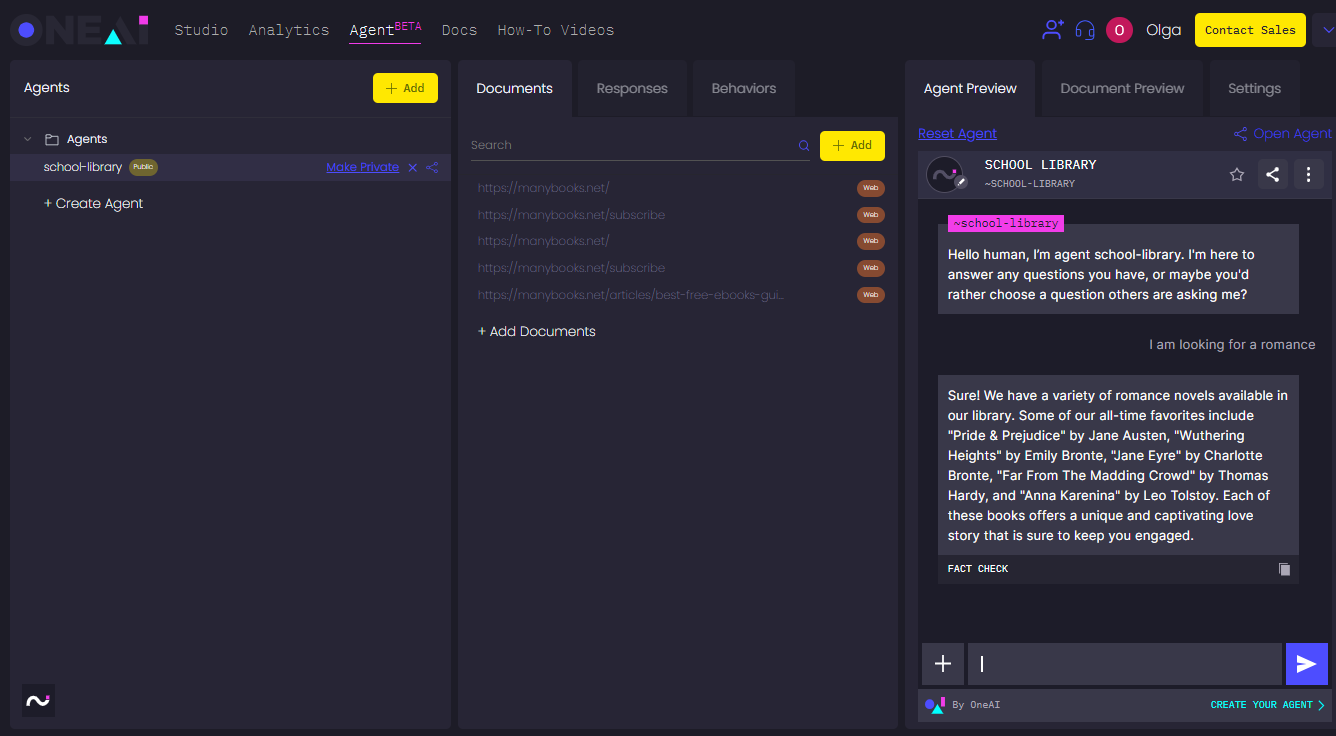The height and width of the screenshot is (736, 1336).
Task: Open second manybooks.net/subscribe document
Action: coord(571,268)
